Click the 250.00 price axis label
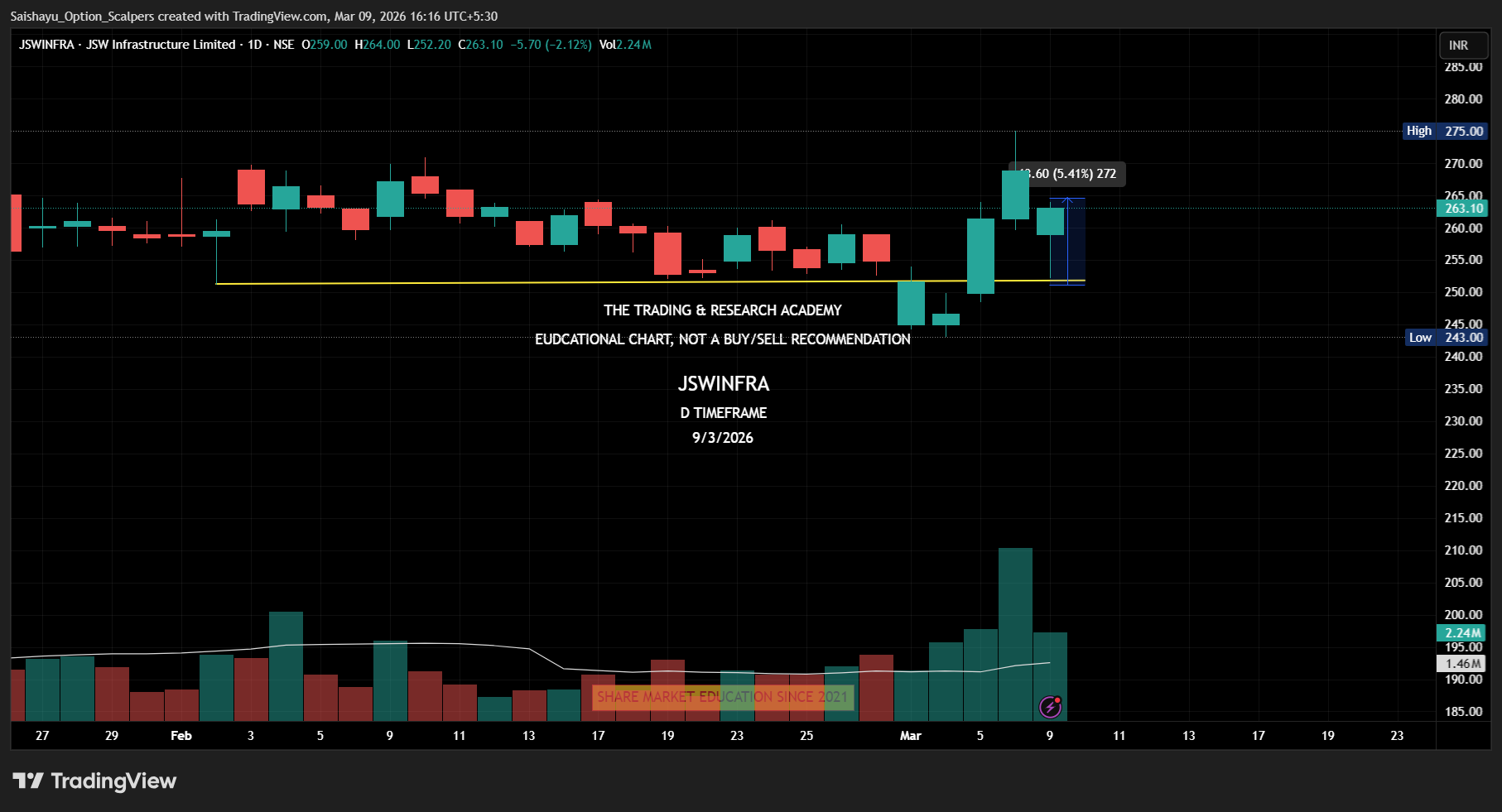This screenshot has width=1502, height=812. click(x=1463, y=292)
